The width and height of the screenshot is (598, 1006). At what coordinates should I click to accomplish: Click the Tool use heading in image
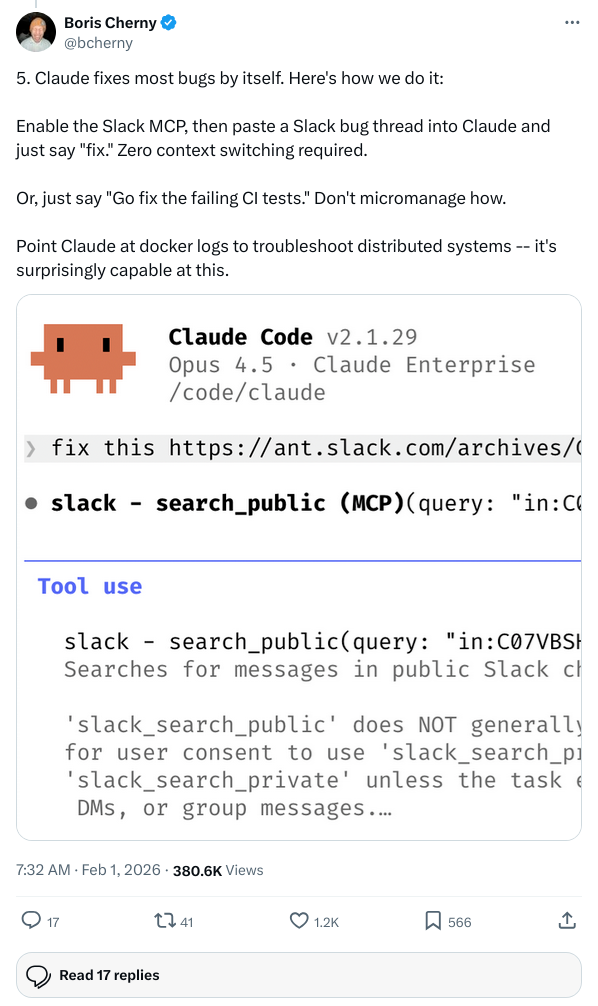(90, 586)
